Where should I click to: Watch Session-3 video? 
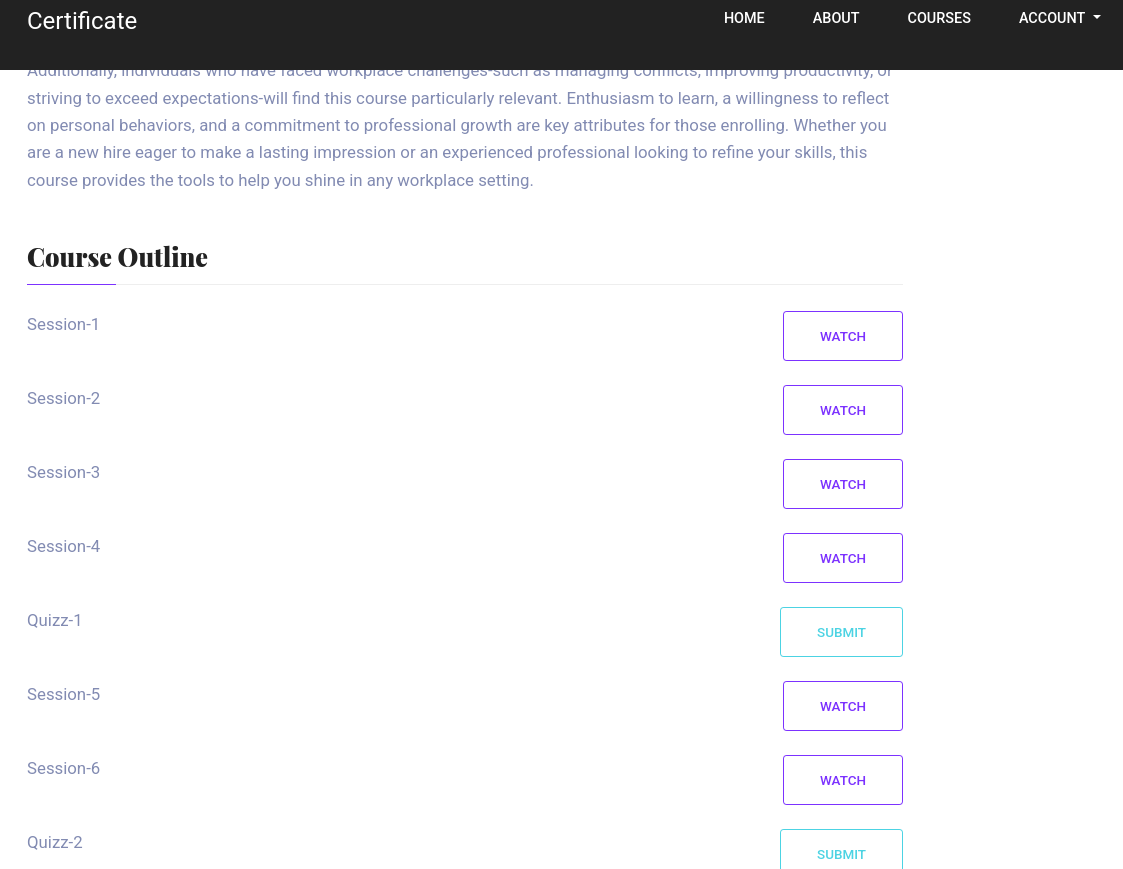pos(842,484)
